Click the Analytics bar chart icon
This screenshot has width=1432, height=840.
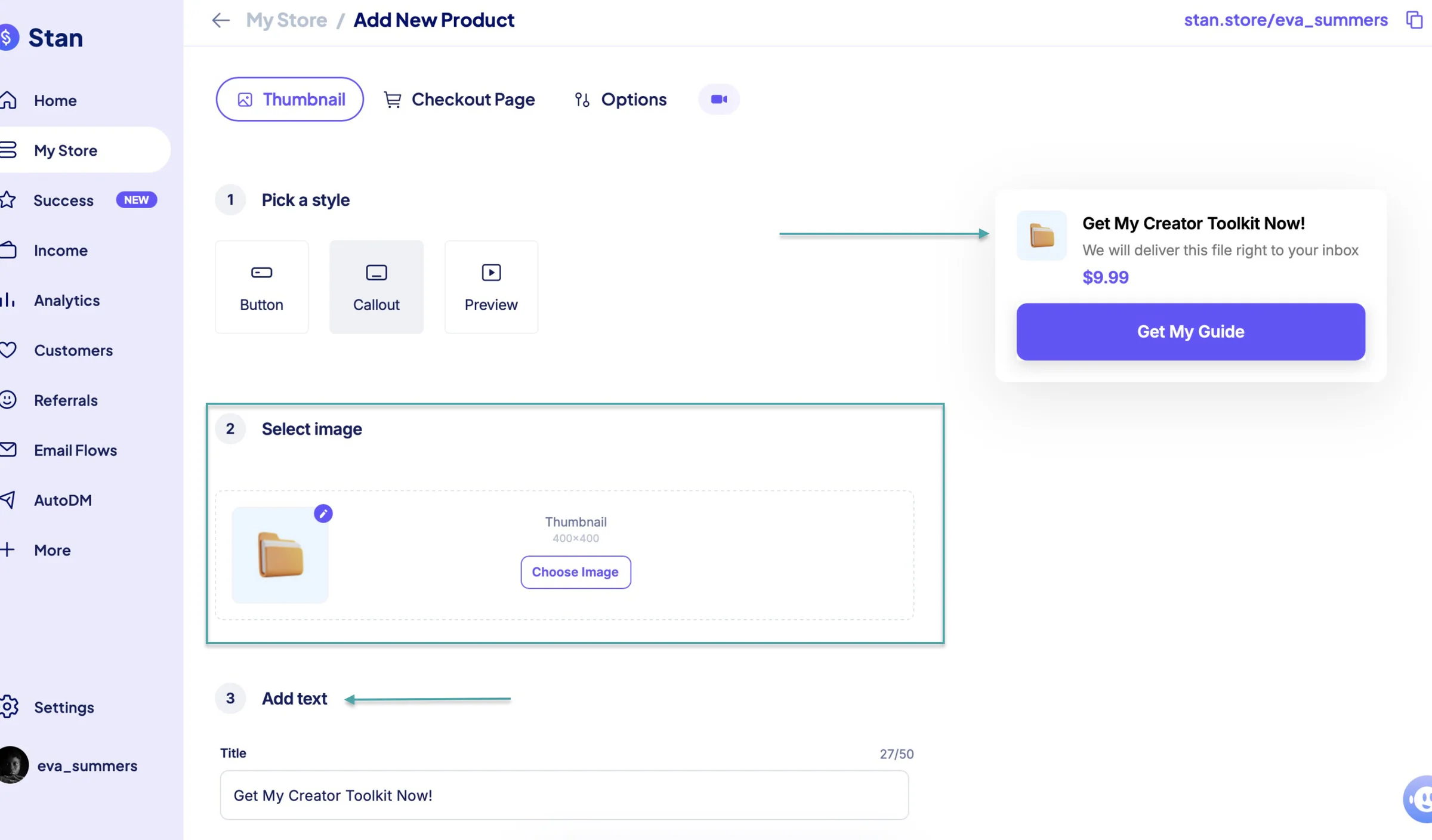pos(8,299)
